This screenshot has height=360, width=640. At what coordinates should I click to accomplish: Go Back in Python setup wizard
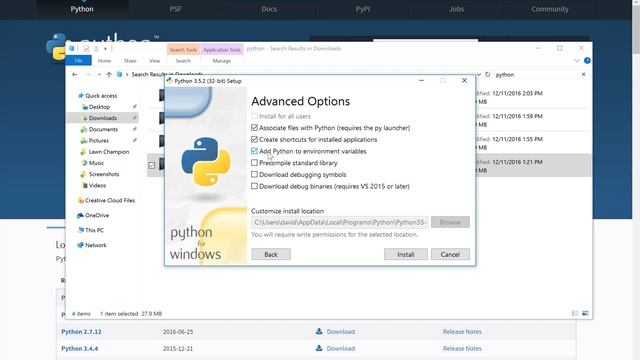[271, 254]
